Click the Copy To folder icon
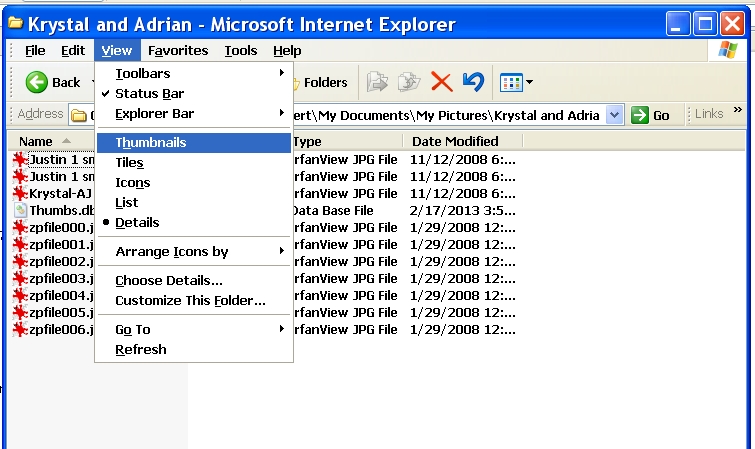The height and width of the screenshot is (449, 755). [409, 82]
